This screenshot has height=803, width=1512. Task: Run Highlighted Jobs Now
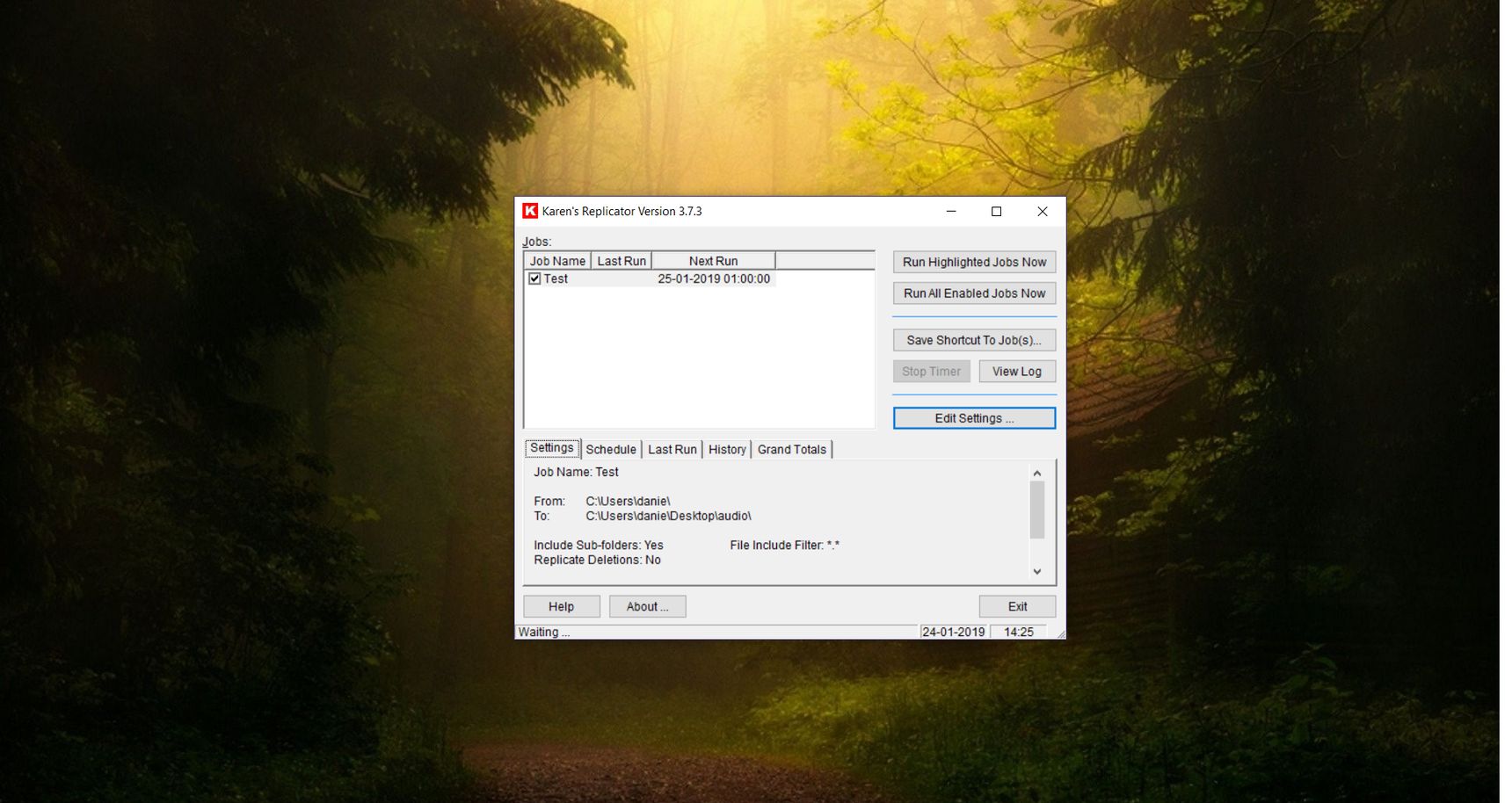[x=974, y=262]
